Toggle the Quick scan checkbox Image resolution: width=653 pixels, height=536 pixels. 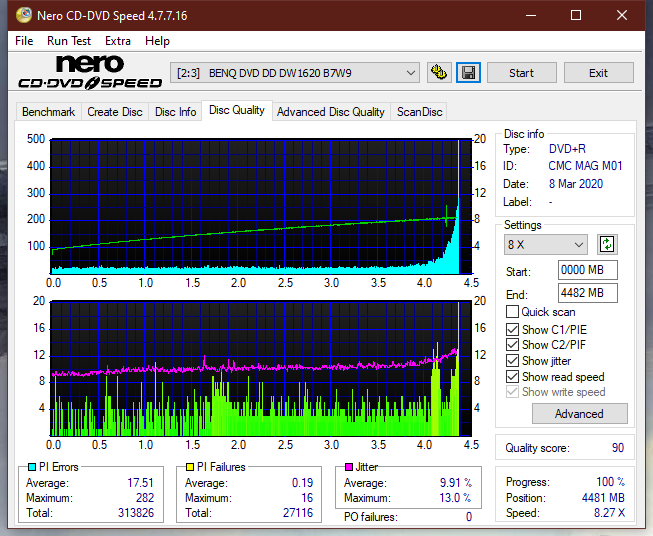point(512,312)
